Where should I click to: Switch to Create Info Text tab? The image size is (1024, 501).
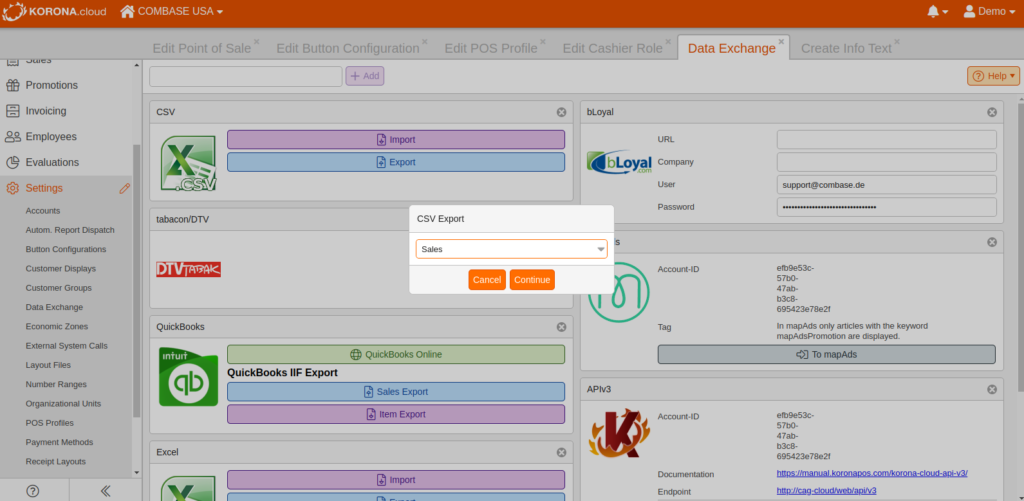click(846, 48)
